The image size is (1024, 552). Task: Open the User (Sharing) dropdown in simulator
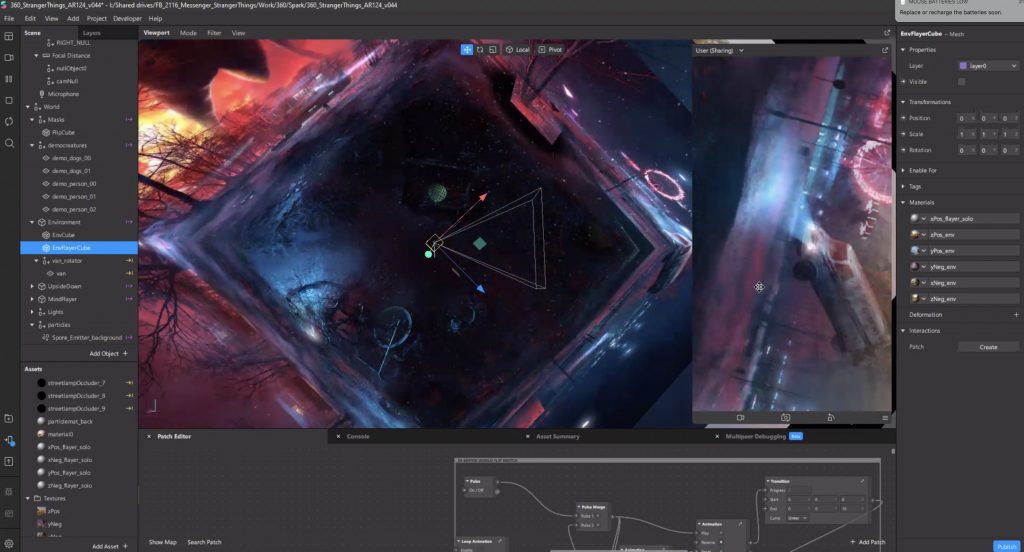[720, 50]
